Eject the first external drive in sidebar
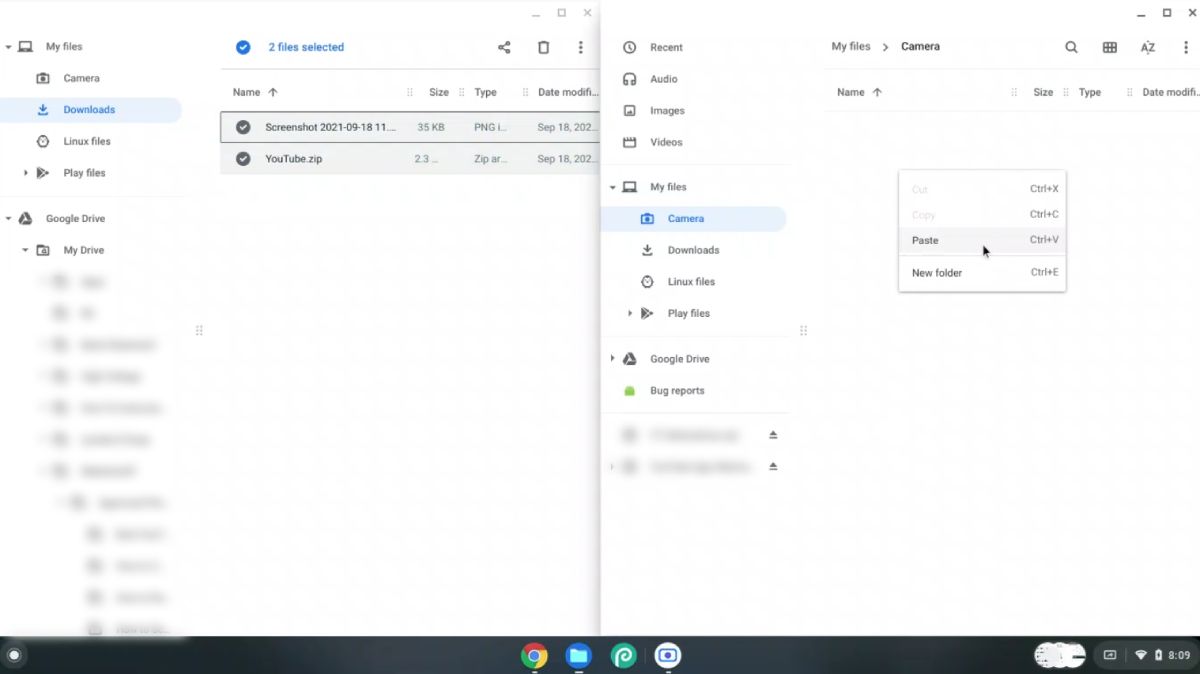 coord(773,434)
